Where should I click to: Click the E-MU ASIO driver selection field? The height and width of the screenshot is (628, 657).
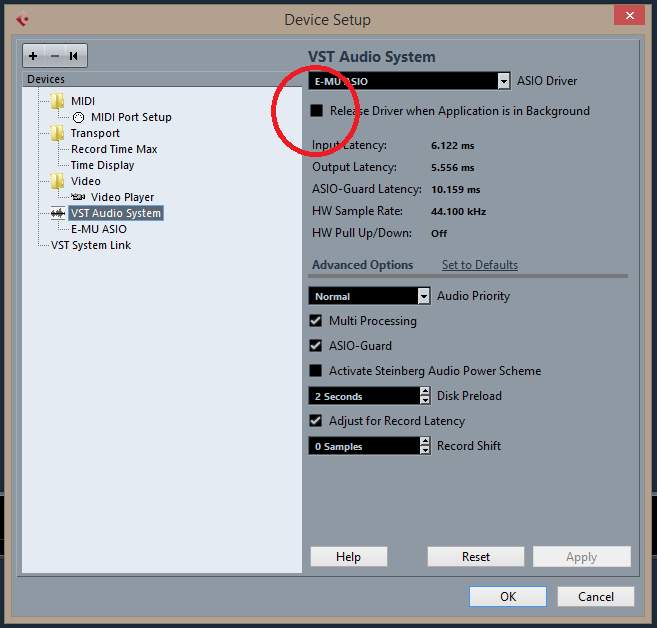(x=404, y=81)
